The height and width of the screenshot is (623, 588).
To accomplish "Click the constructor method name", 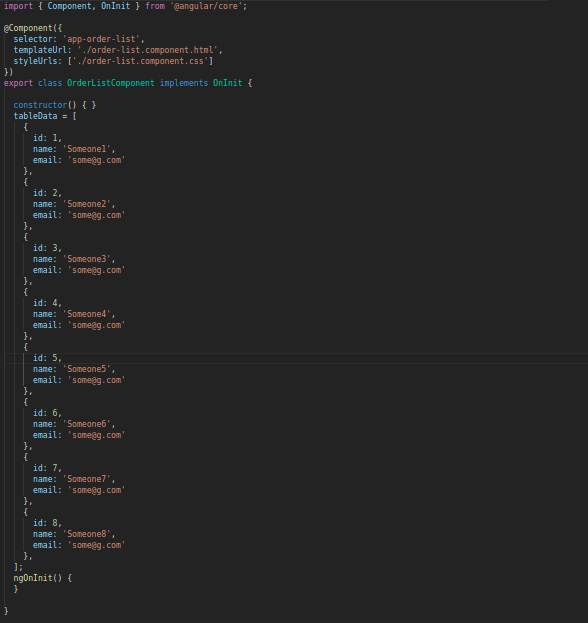I will point(40,105).
